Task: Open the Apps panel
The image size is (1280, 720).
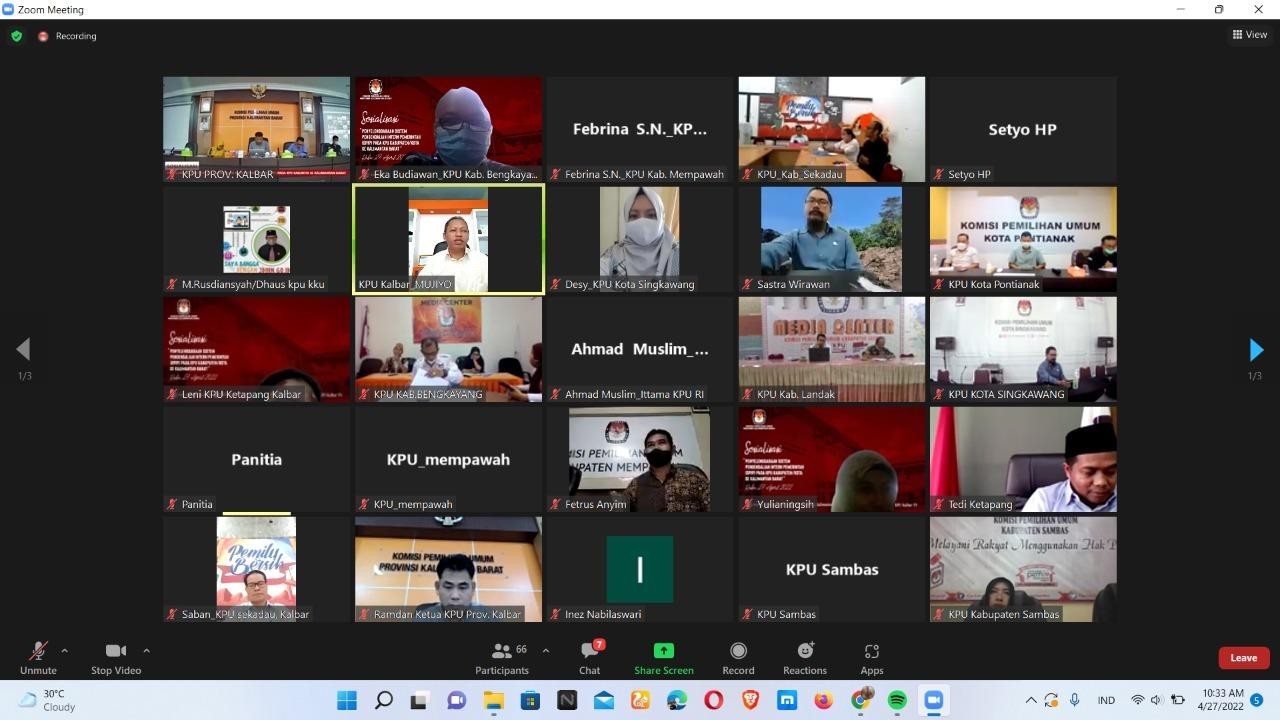Action: [x=872, y=658]
